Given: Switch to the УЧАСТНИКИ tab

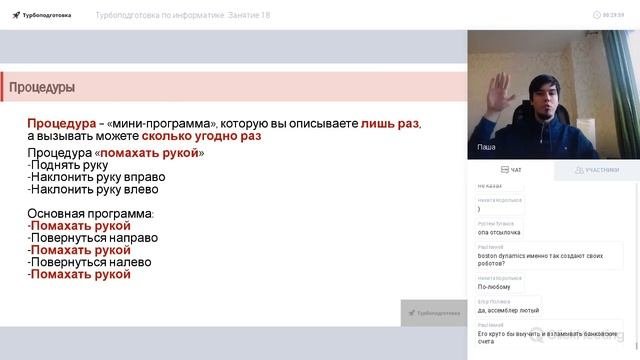Looking at the screenshot, I should tap(597, 170).
